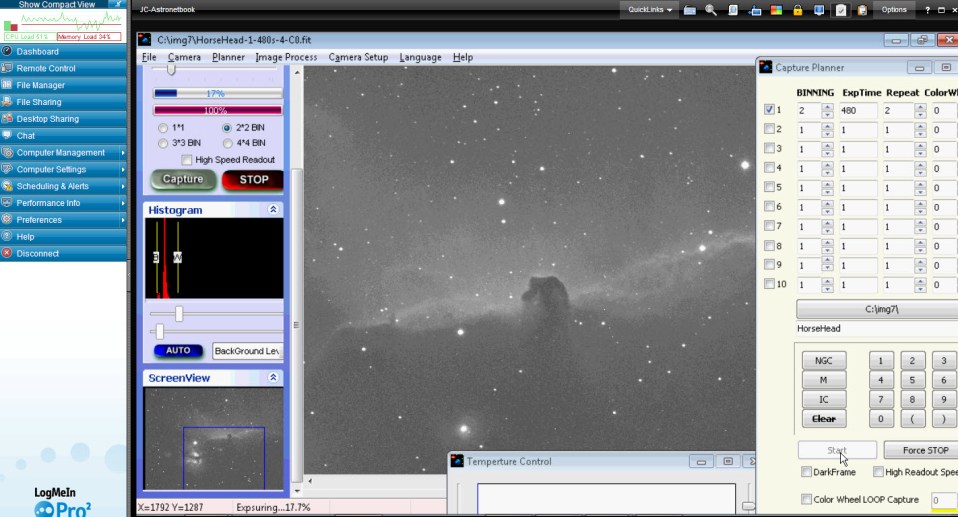The height and width of the screenshot is (517, 958).
Task: Enable the High Speed Readout checkbox
Action: [x=187, y=160]
